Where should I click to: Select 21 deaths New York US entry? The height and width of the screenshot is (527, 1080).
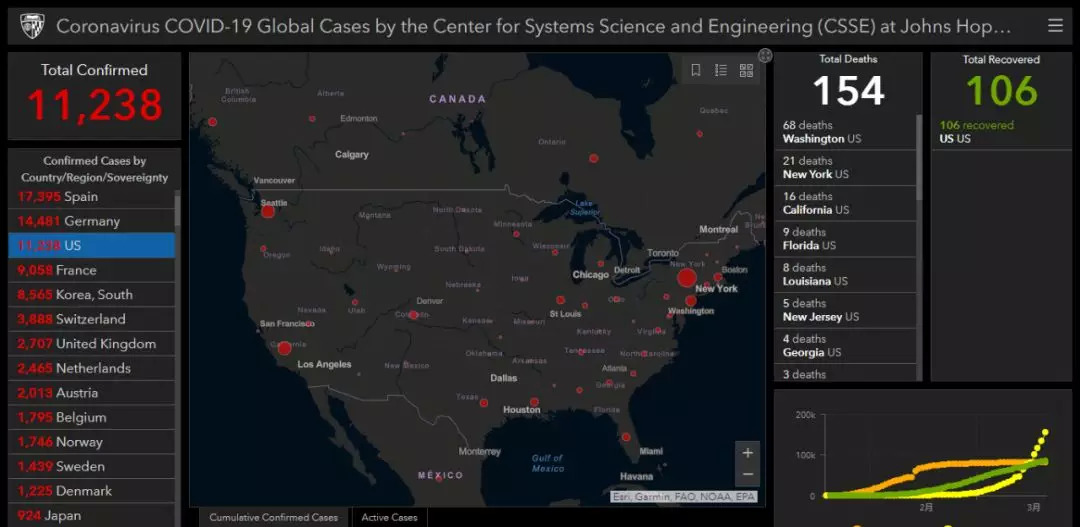(x=845, y=167)
